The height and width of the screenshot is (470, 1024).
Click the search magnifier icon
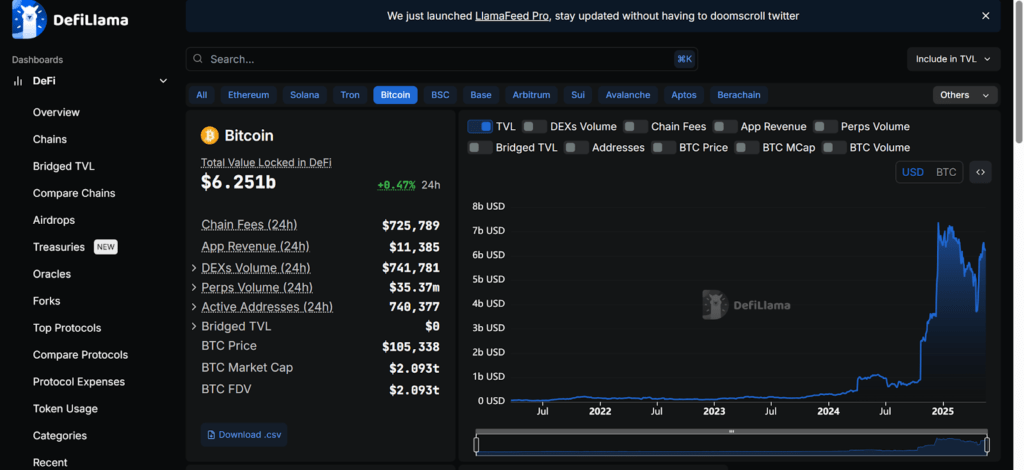(199, 59)
